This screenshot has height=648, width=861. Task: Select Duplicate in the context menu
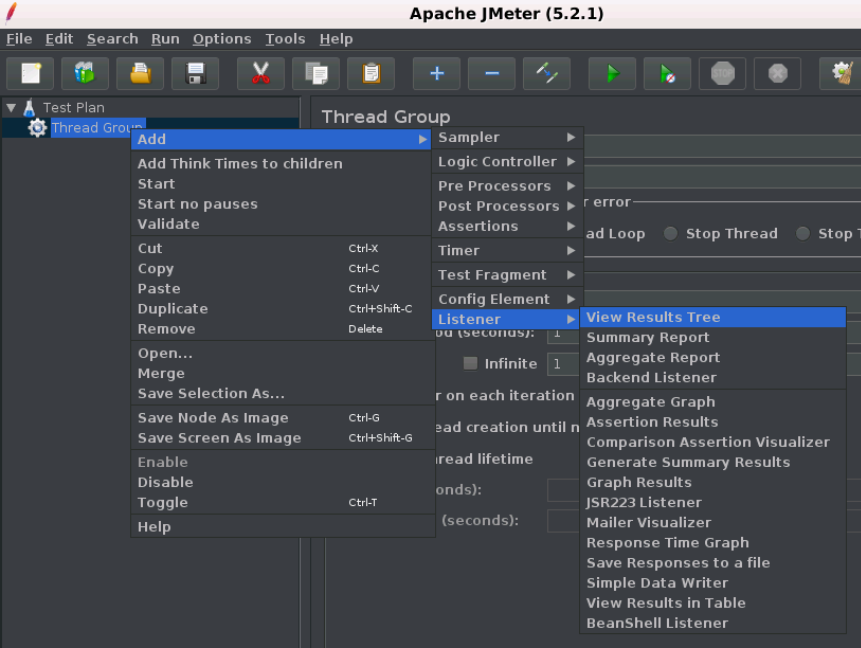(281, 309)
